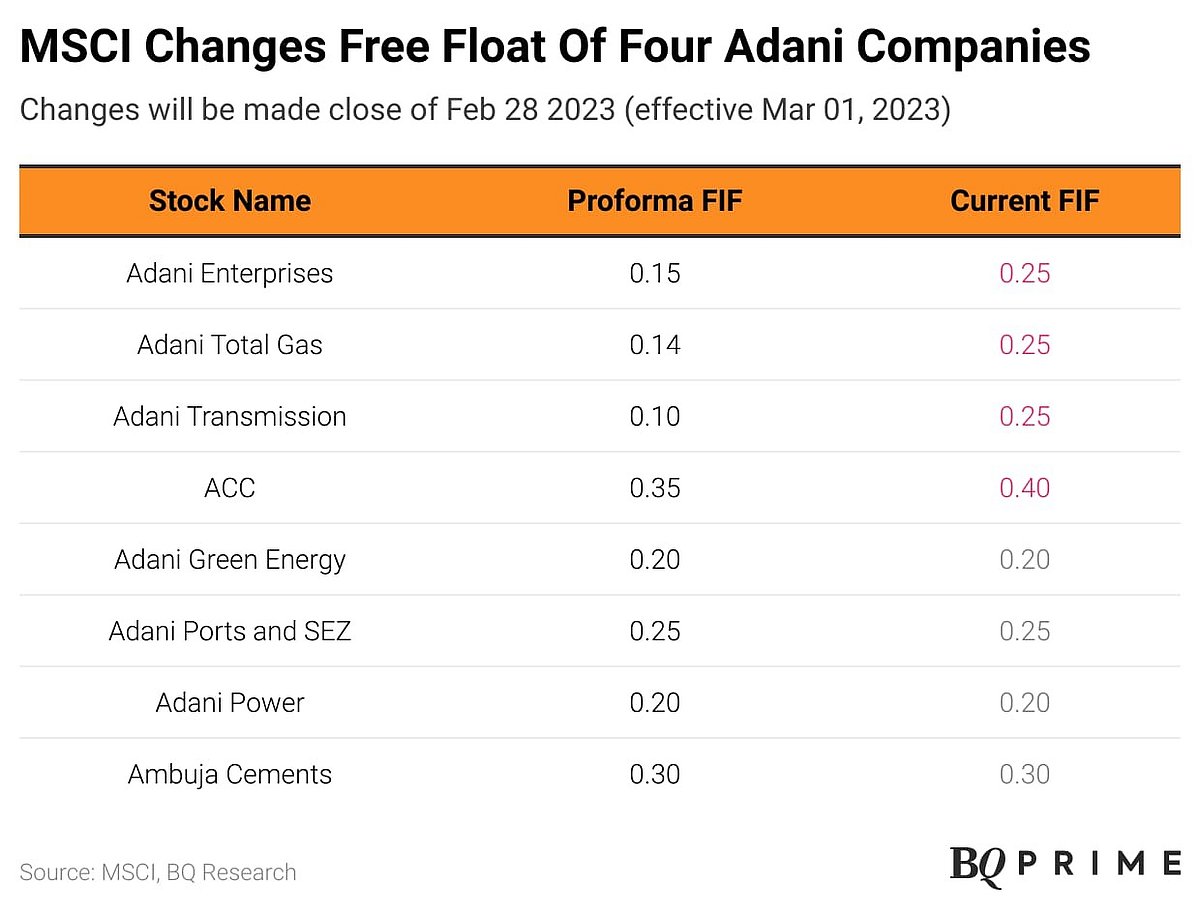
Task: Select Adani Total Gas Proforma value 0.14
Action: (655, 345)
